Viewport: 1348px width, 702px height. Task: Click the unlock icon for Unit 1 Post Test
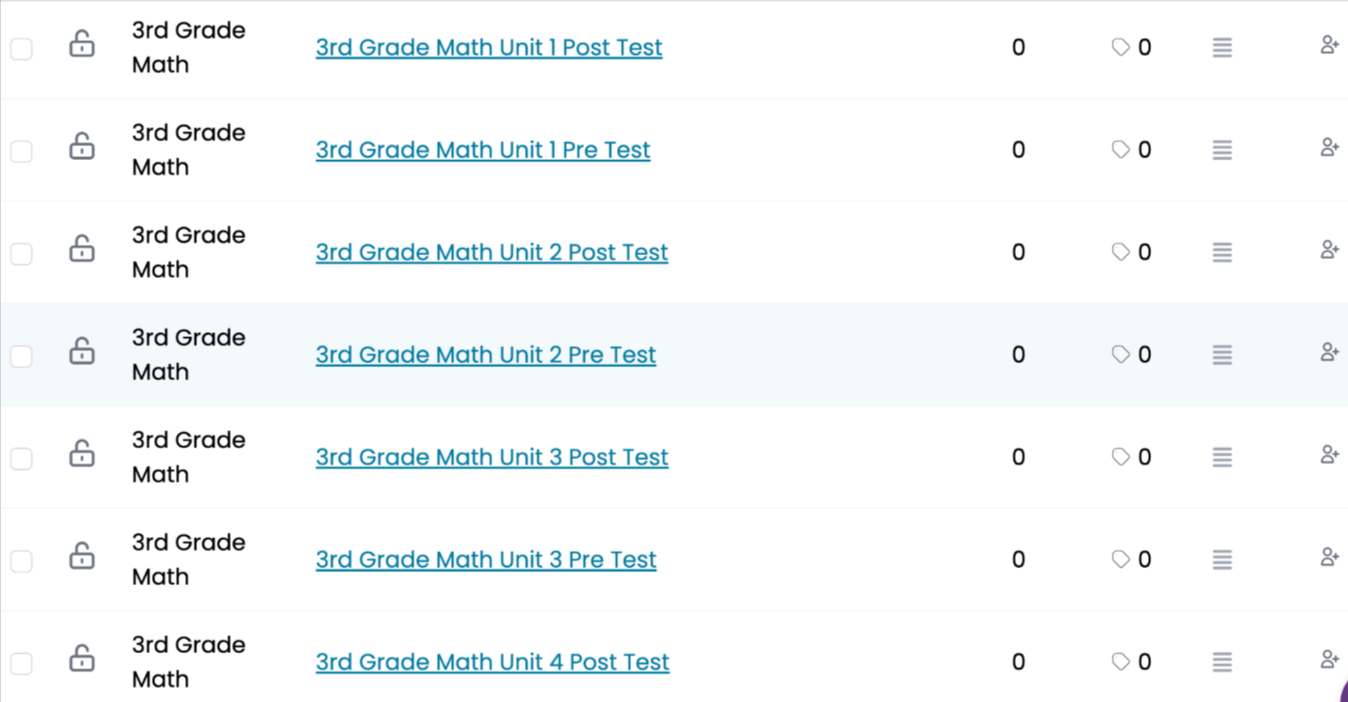[x=82, y=44]
